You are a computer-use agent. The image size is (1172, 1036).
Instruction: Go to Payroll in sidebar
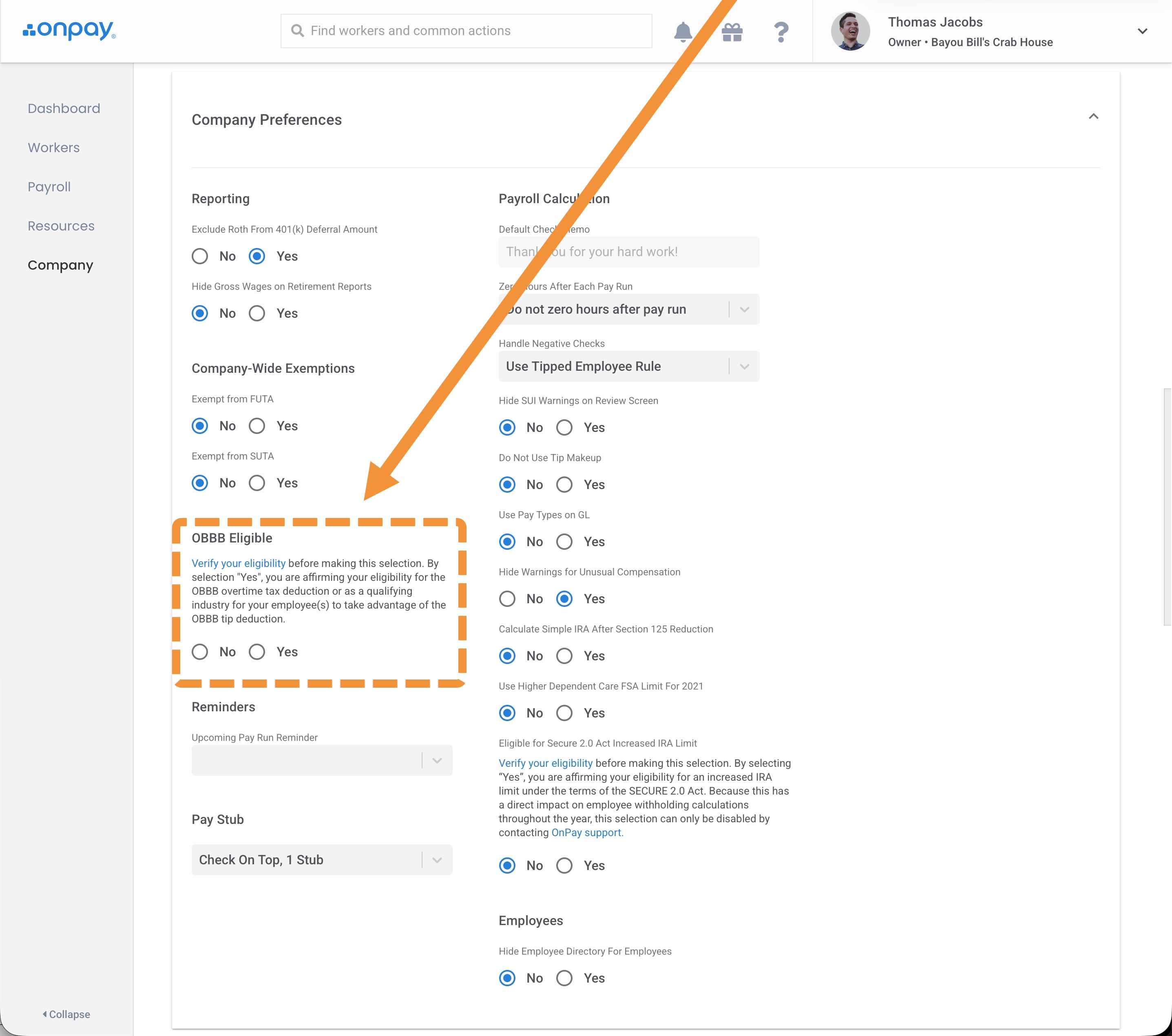49,187
